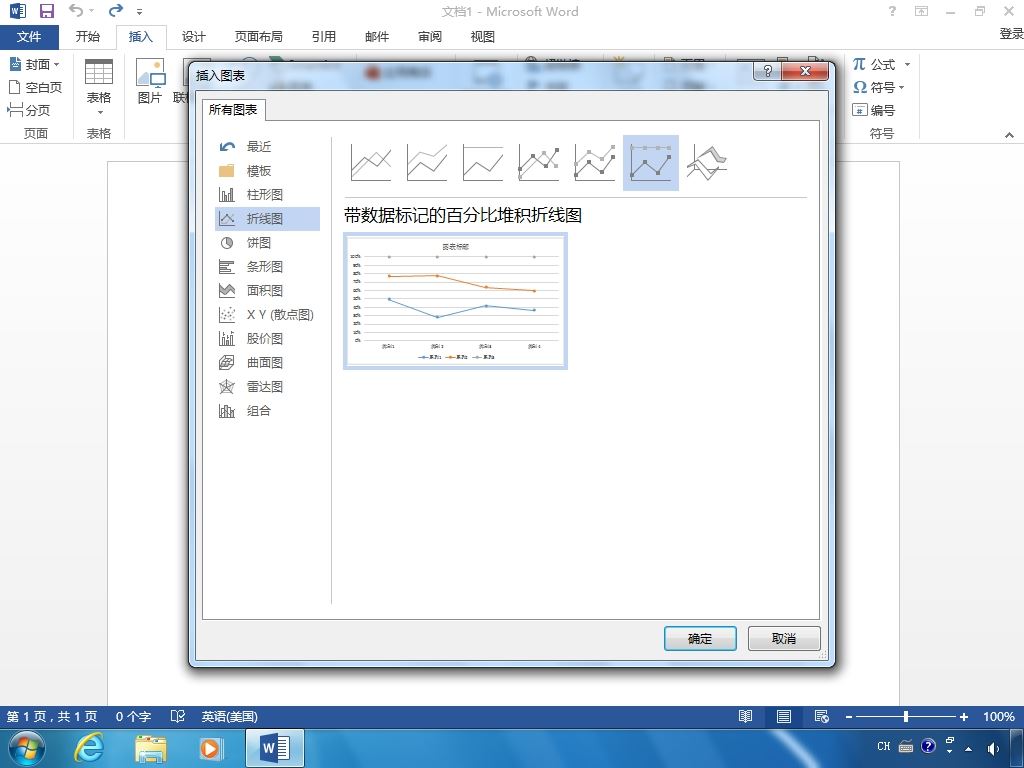Open the Templates (模板) chart category
This screenshot has height=768, width=1024.
click(267, 171)
